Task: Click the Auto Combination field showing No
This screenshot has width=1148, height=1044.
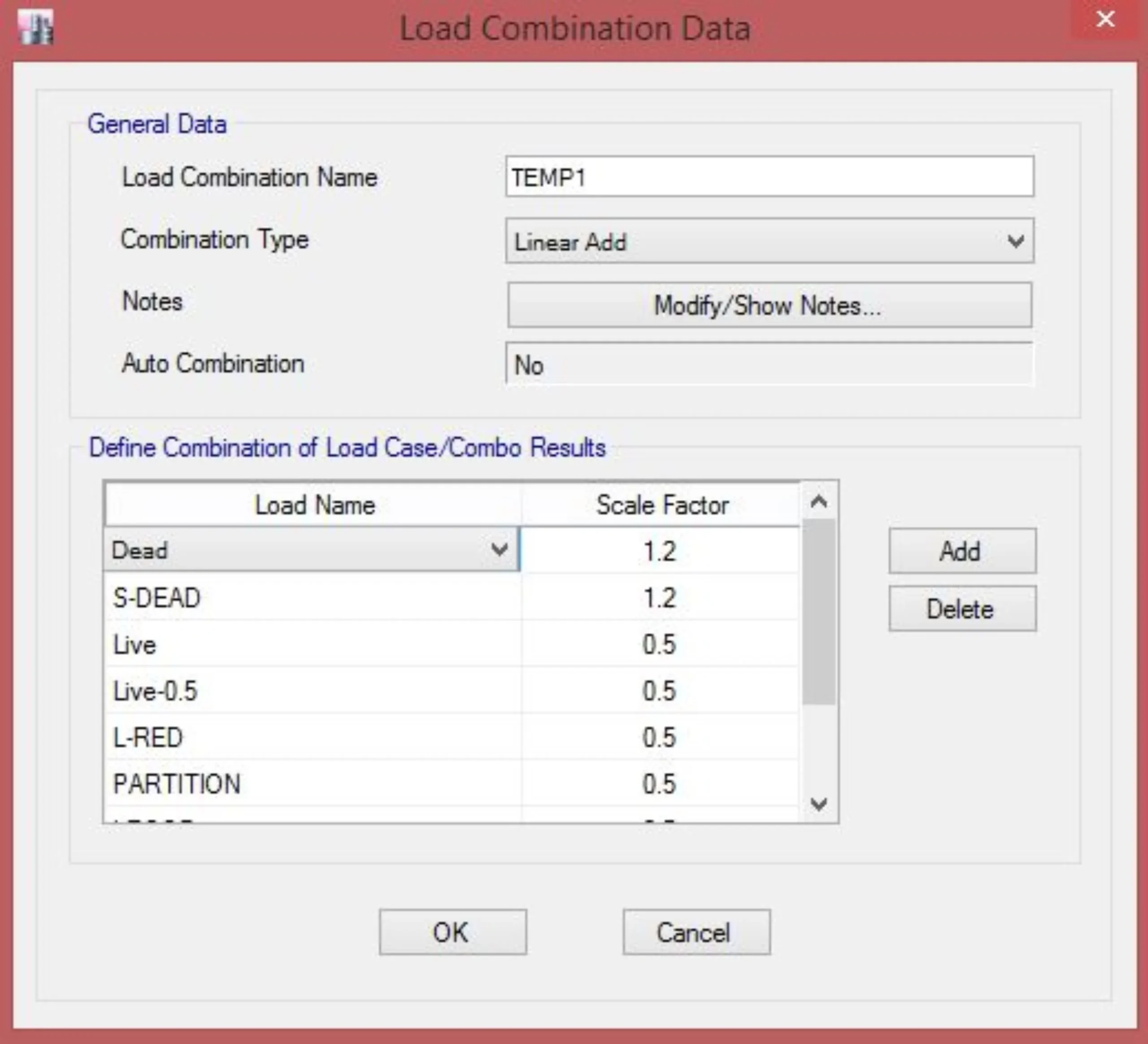Action: [x=769, y=365]
